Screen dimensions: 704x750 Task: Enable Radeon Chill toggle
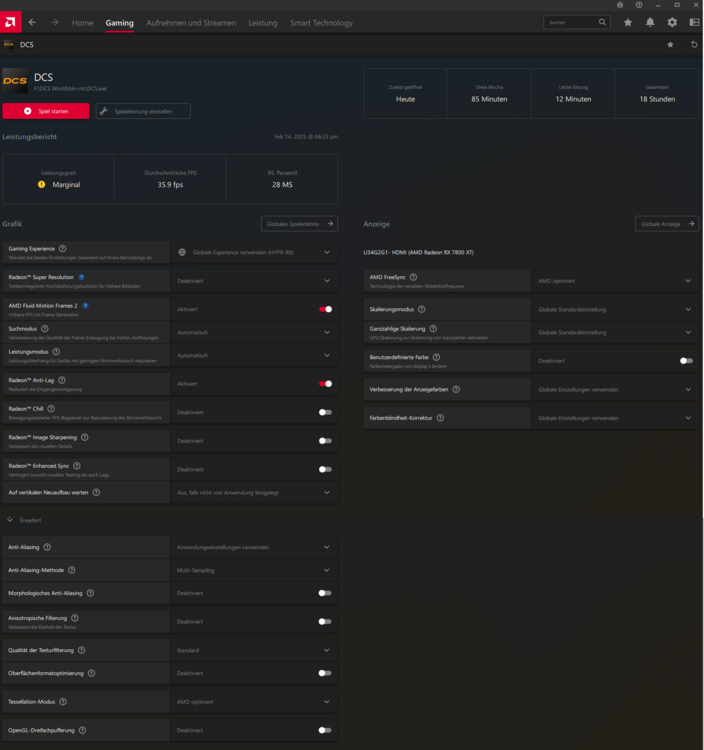pos(325,412)
